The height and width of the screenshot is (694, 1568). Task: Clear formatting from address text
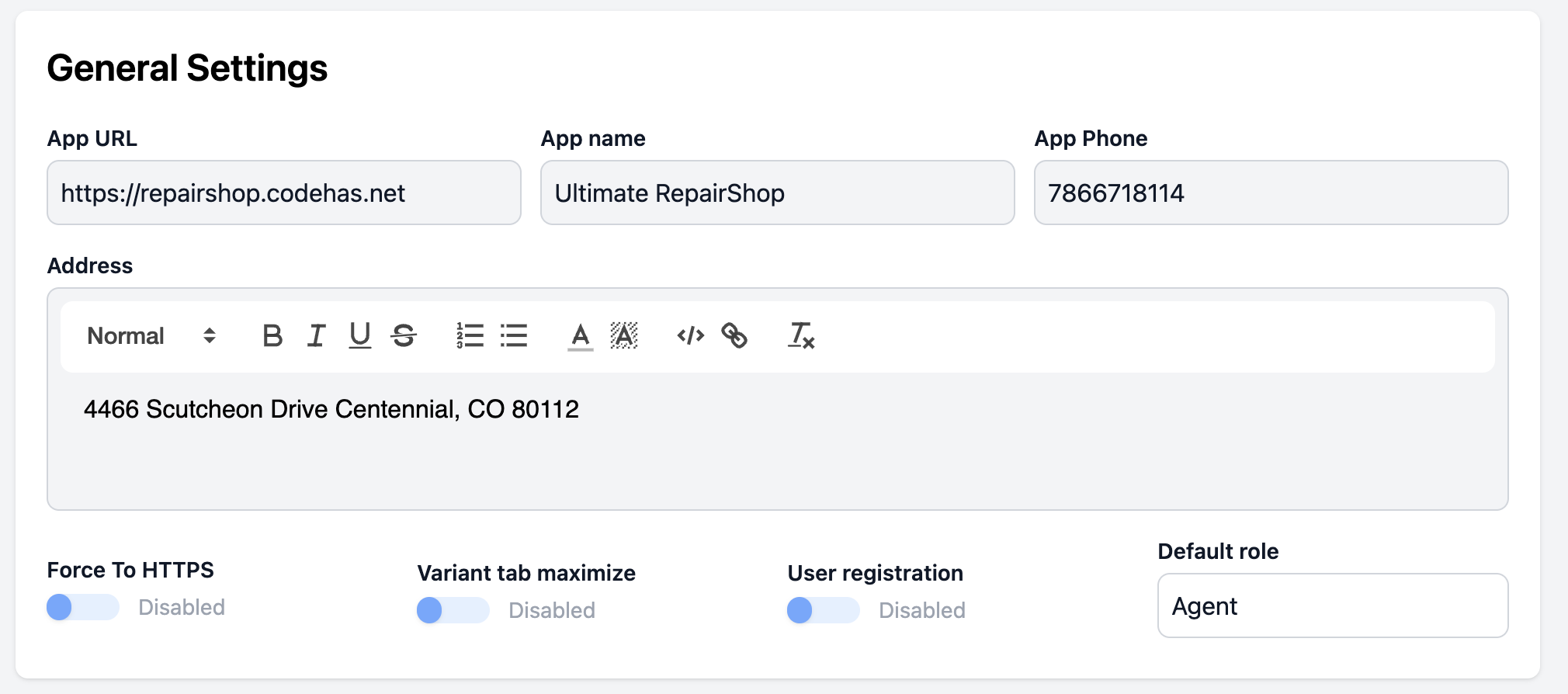click(800, 336)
